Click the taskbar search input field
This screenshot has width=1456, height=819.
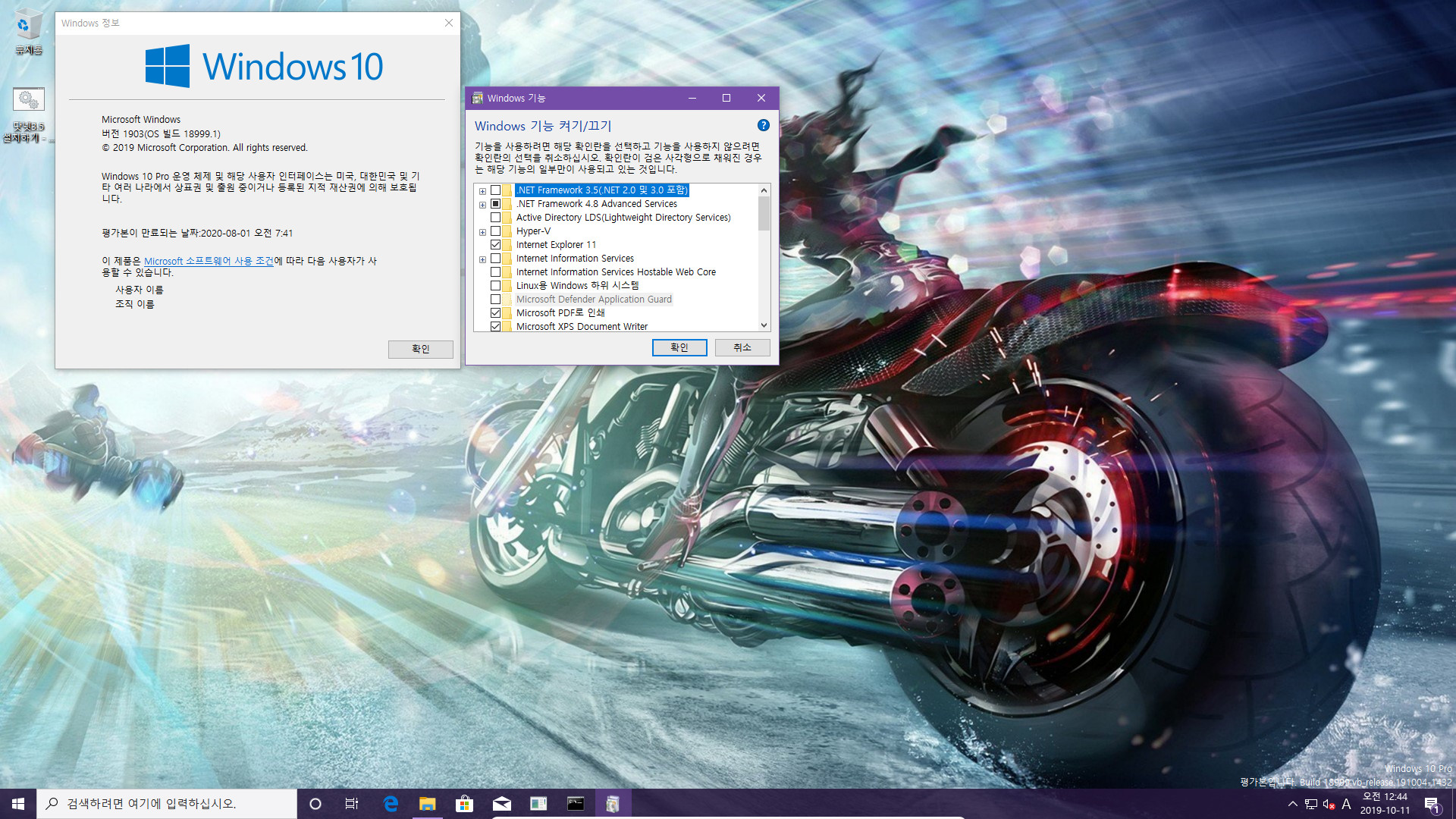[167, 803]
